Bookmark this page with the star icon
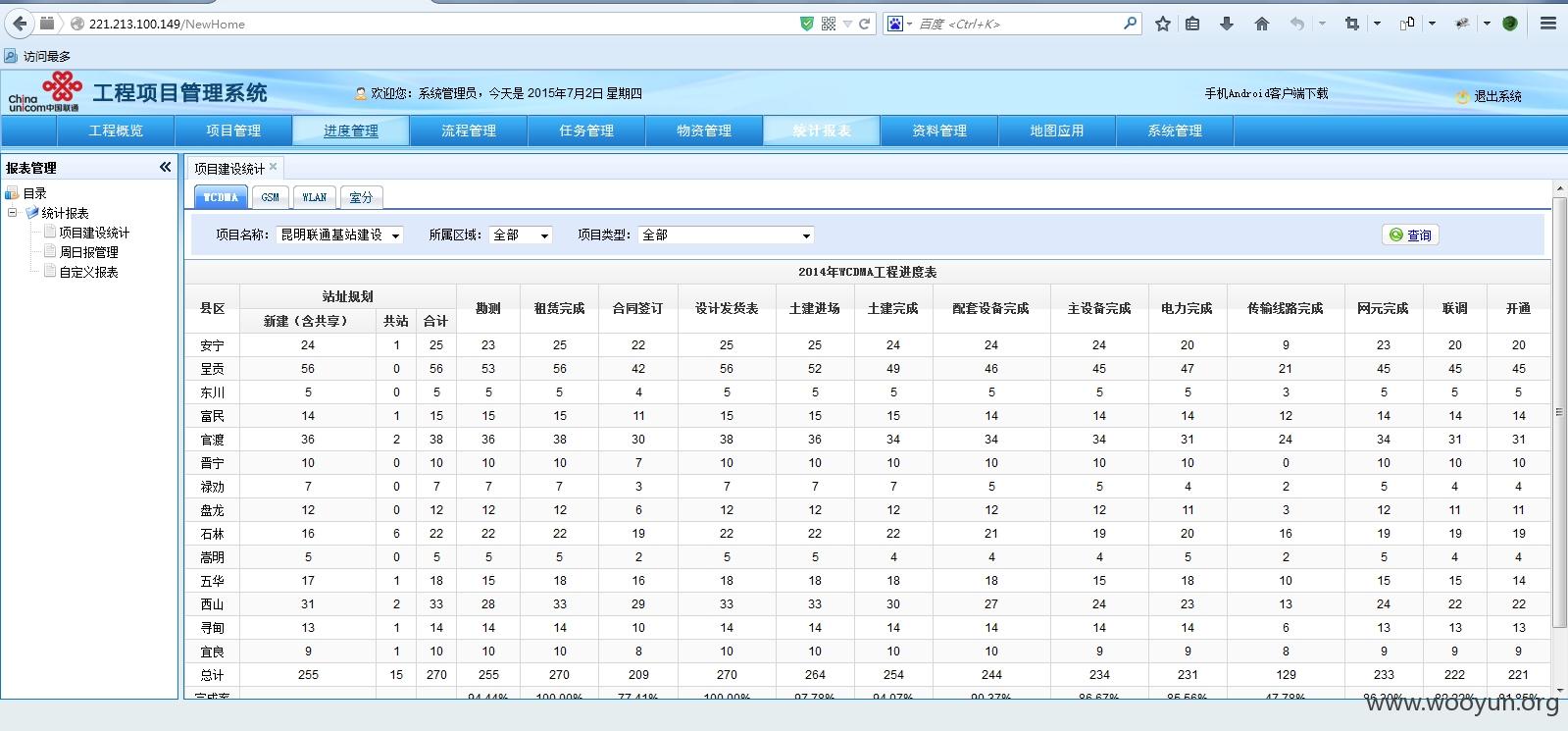Viewport: 1568px width, 731px height. [1163, 24]
